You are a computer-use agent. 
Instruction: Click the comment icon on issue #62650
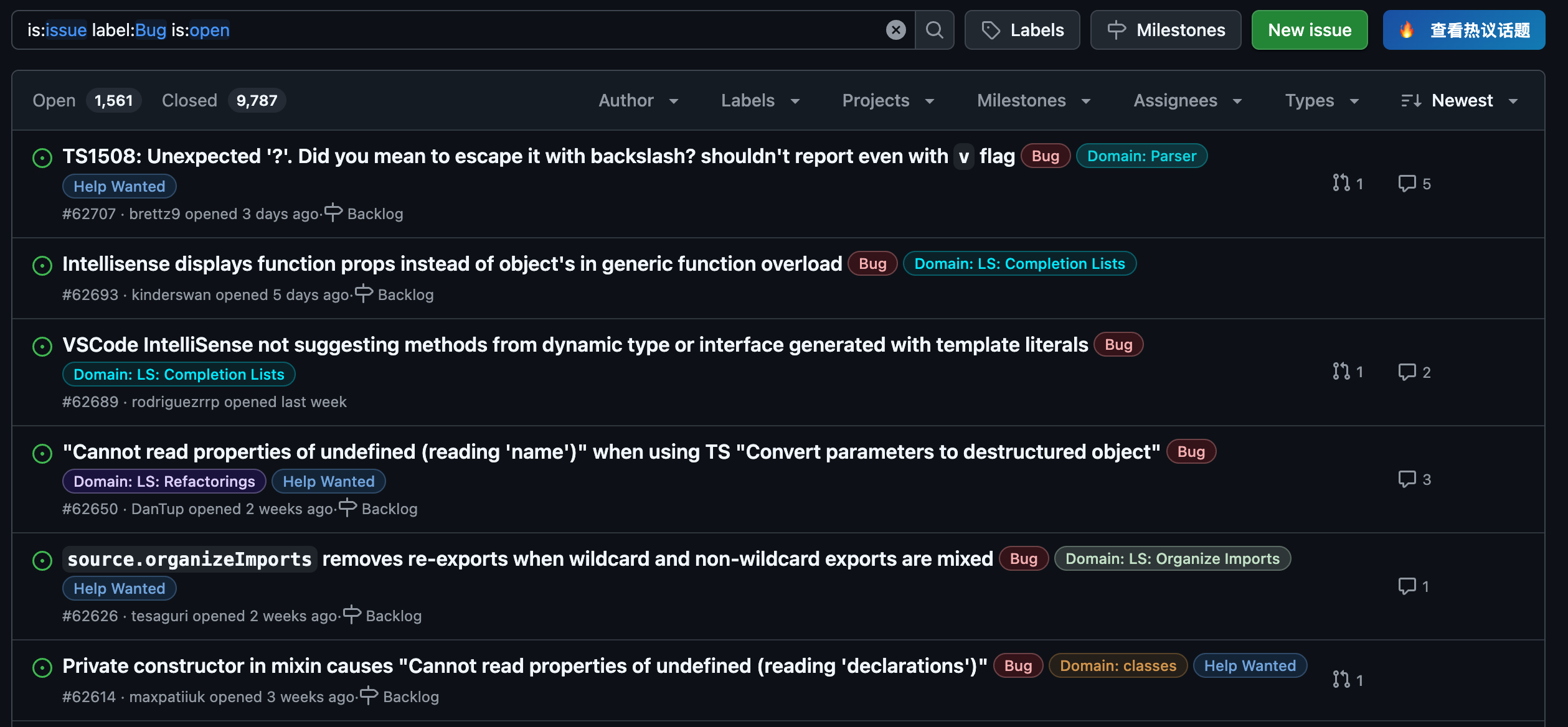(x=1407, y=479)
